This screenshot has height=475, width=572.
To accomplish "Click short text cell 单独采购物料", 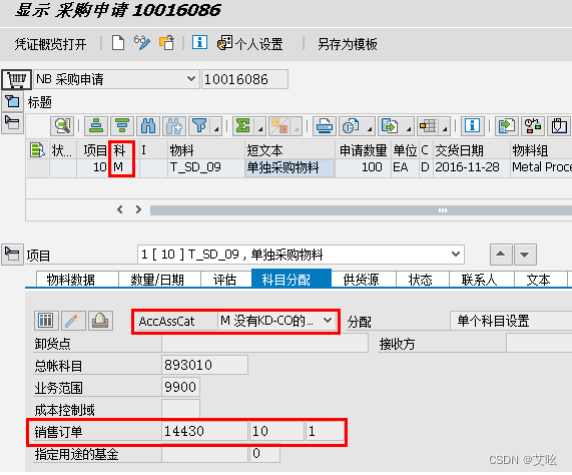I will pos(290,167).
